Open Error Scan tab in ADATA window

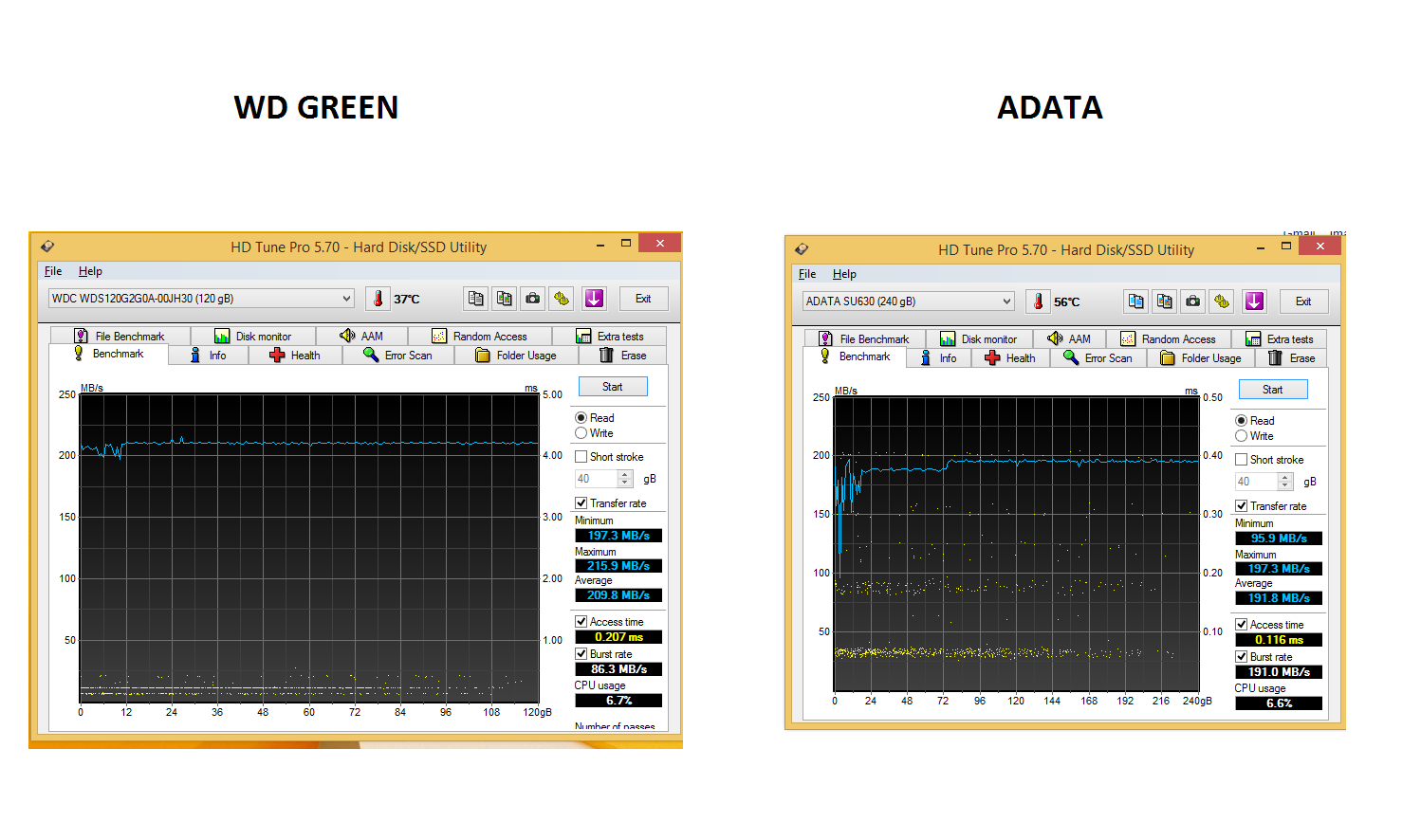pyautogui.click(x=1098, y=358)
